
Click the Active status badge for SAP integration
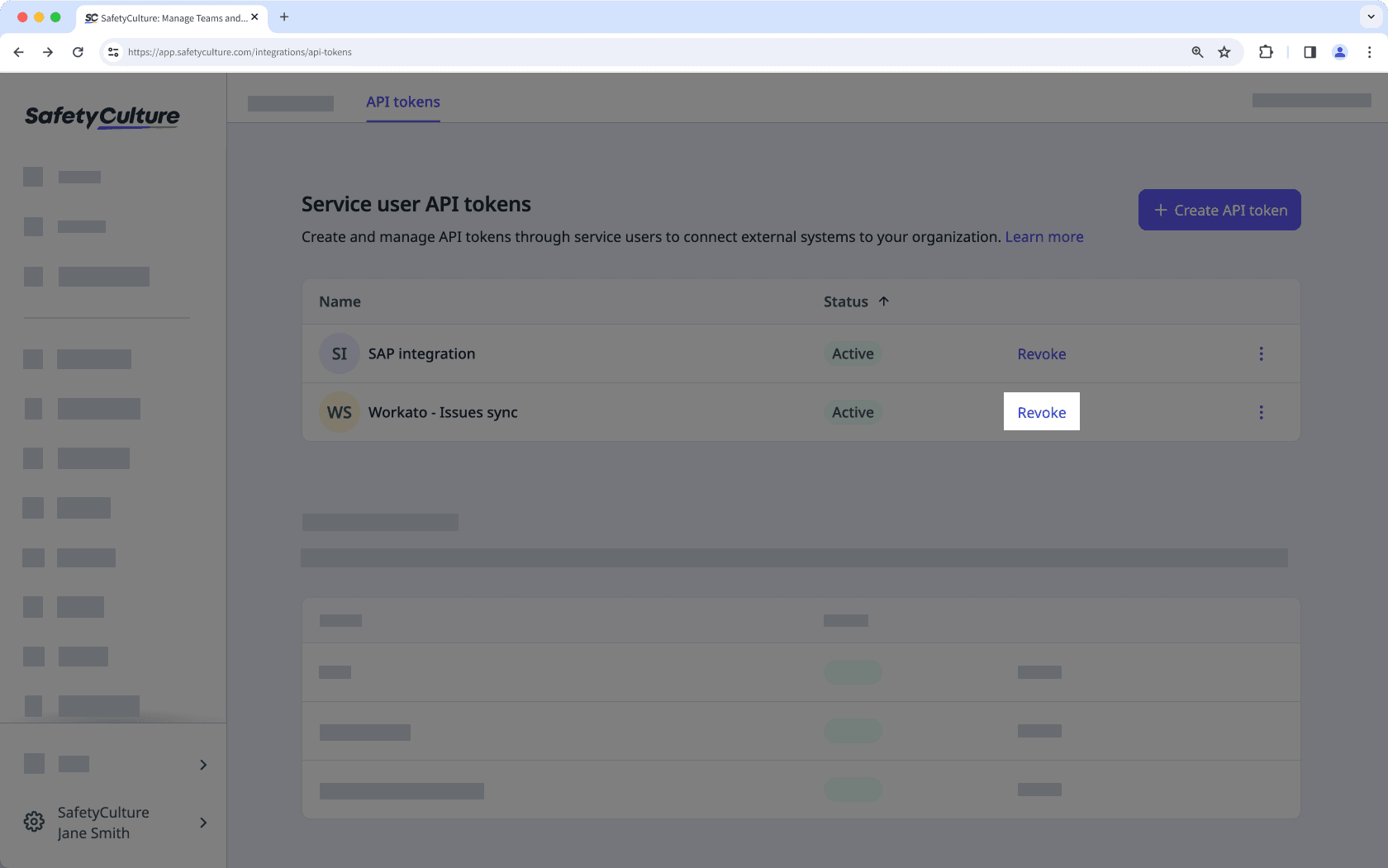[852, 353]
